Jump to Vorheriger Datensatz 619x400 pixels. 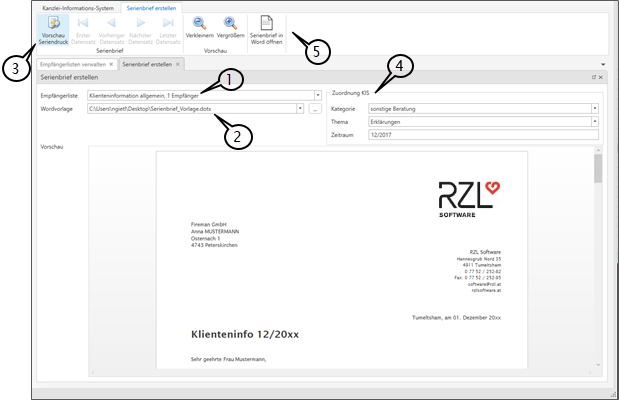tap(112, 24)
